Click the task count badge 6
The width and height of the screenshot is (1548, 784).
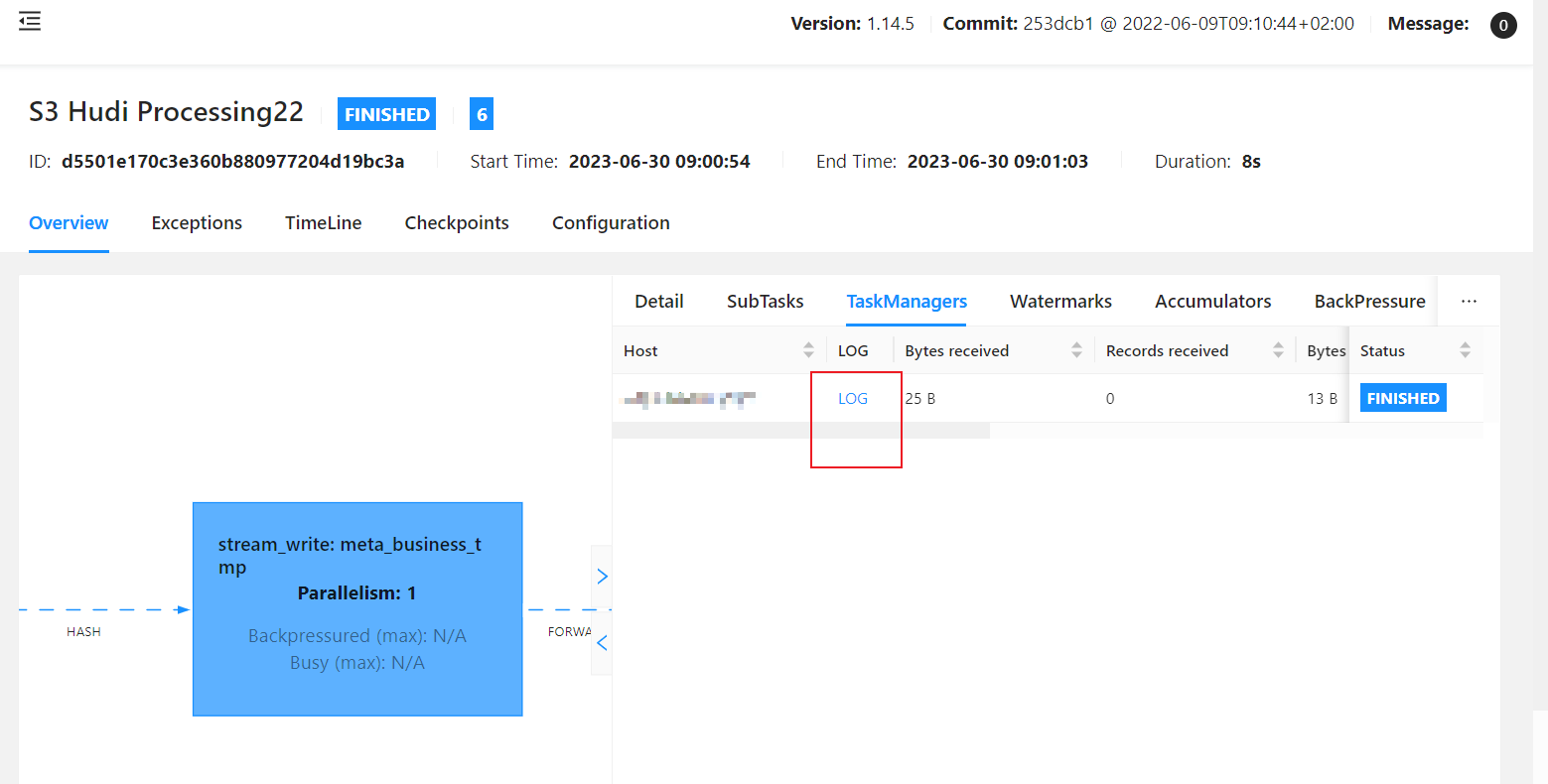click(x=482, y=114)
